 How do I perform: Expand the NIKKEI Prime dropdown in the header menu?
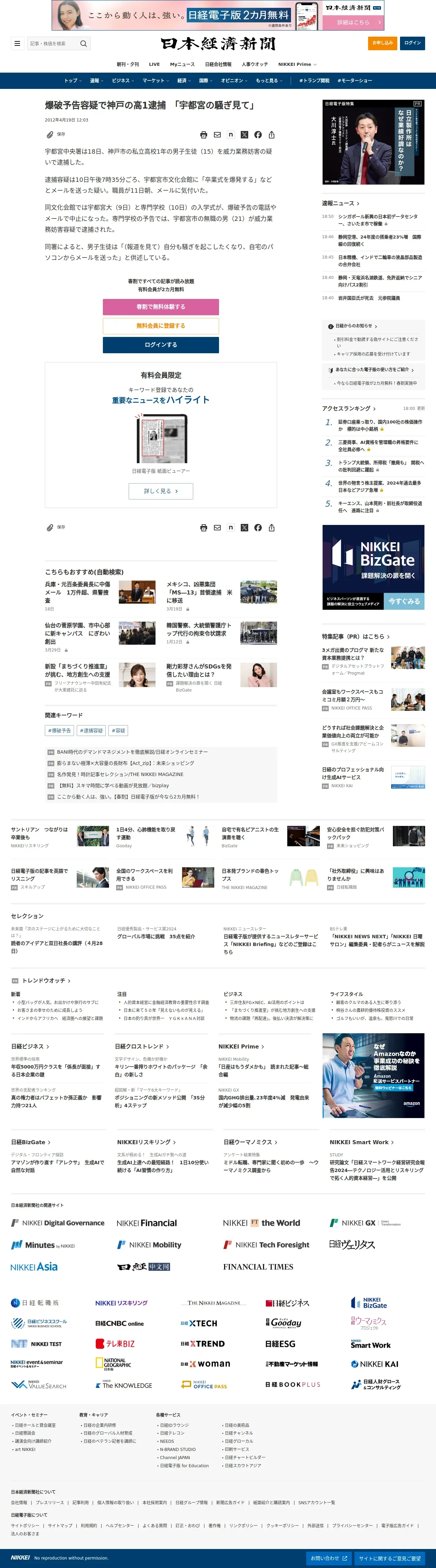pos(298,64)
